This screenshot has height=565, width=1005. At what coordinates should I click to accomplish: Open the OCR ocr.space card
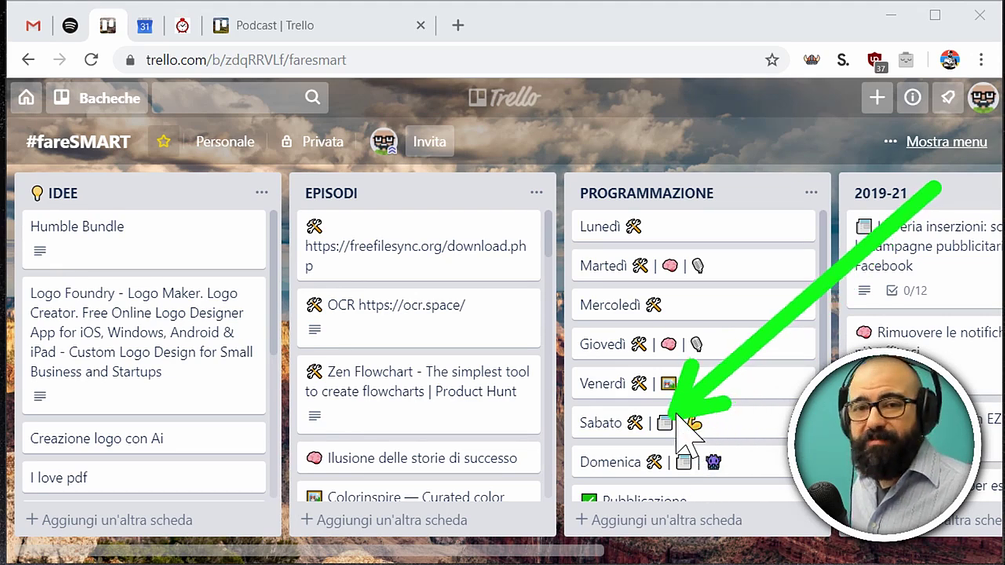419,318
